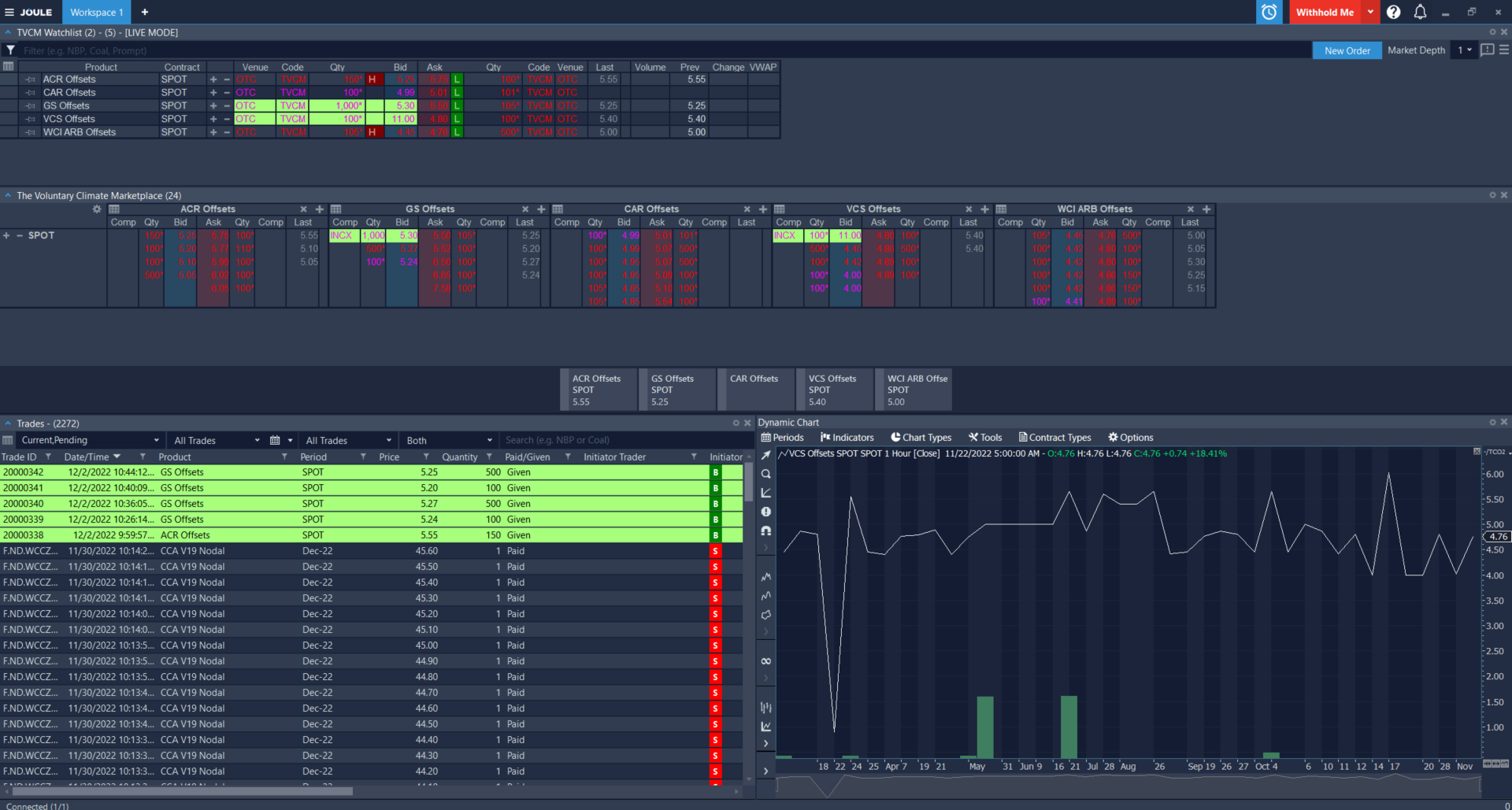Open the chart Options menu
Viewport: 1512px width, 810px height.
pyautogui.click(x=1130, y=438)
